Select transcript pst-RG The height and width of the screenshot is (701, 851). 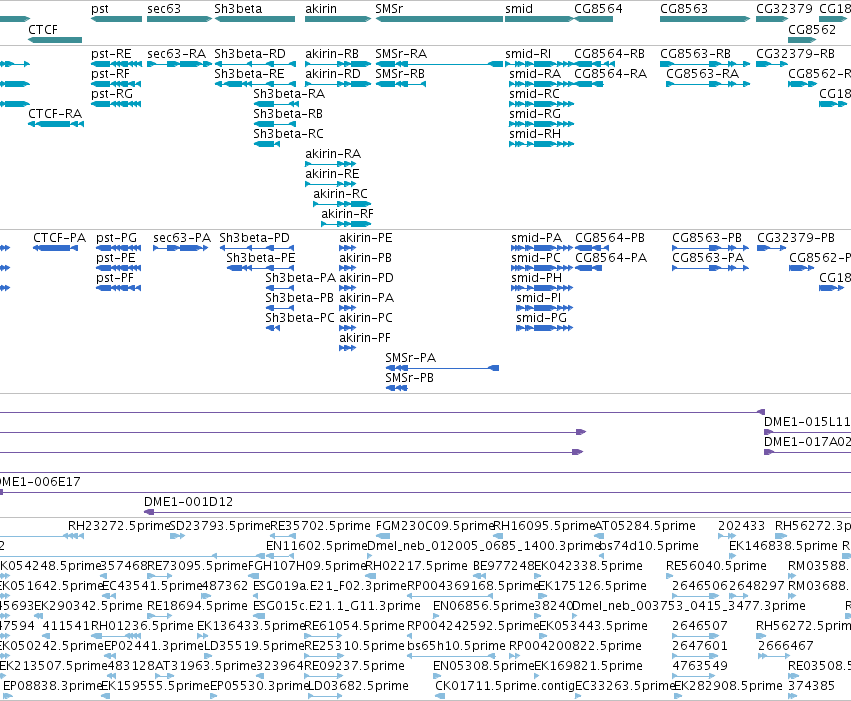point(112,94)
